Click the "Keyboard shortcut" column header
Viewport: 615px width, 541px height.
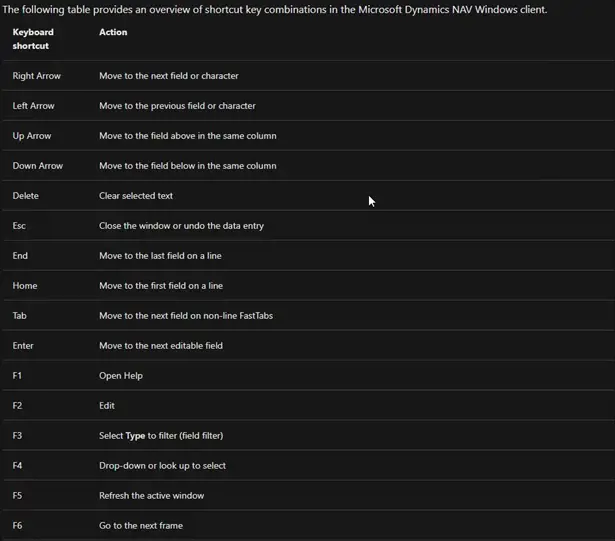click(33, 39)
